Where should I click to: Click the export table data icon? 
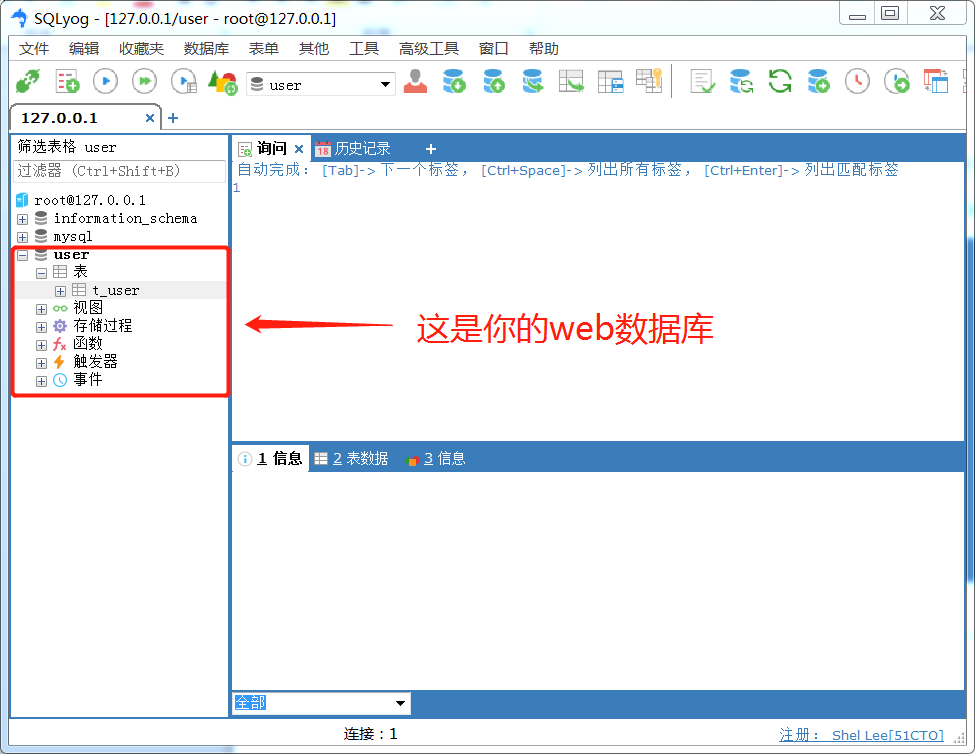tap(571, 81)
